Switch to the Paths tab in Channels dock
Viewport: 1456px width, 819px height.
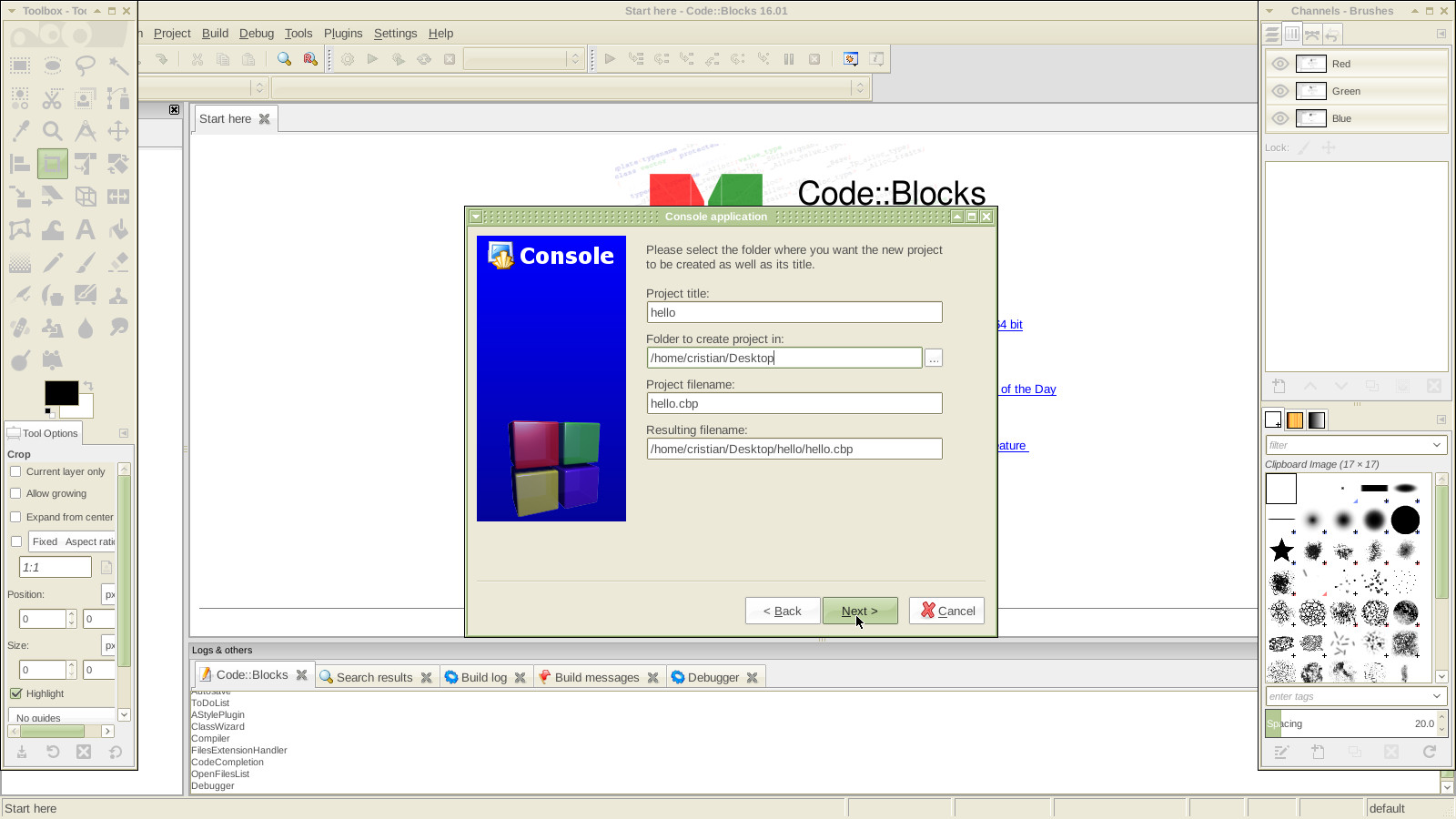tap(1312, 35)
